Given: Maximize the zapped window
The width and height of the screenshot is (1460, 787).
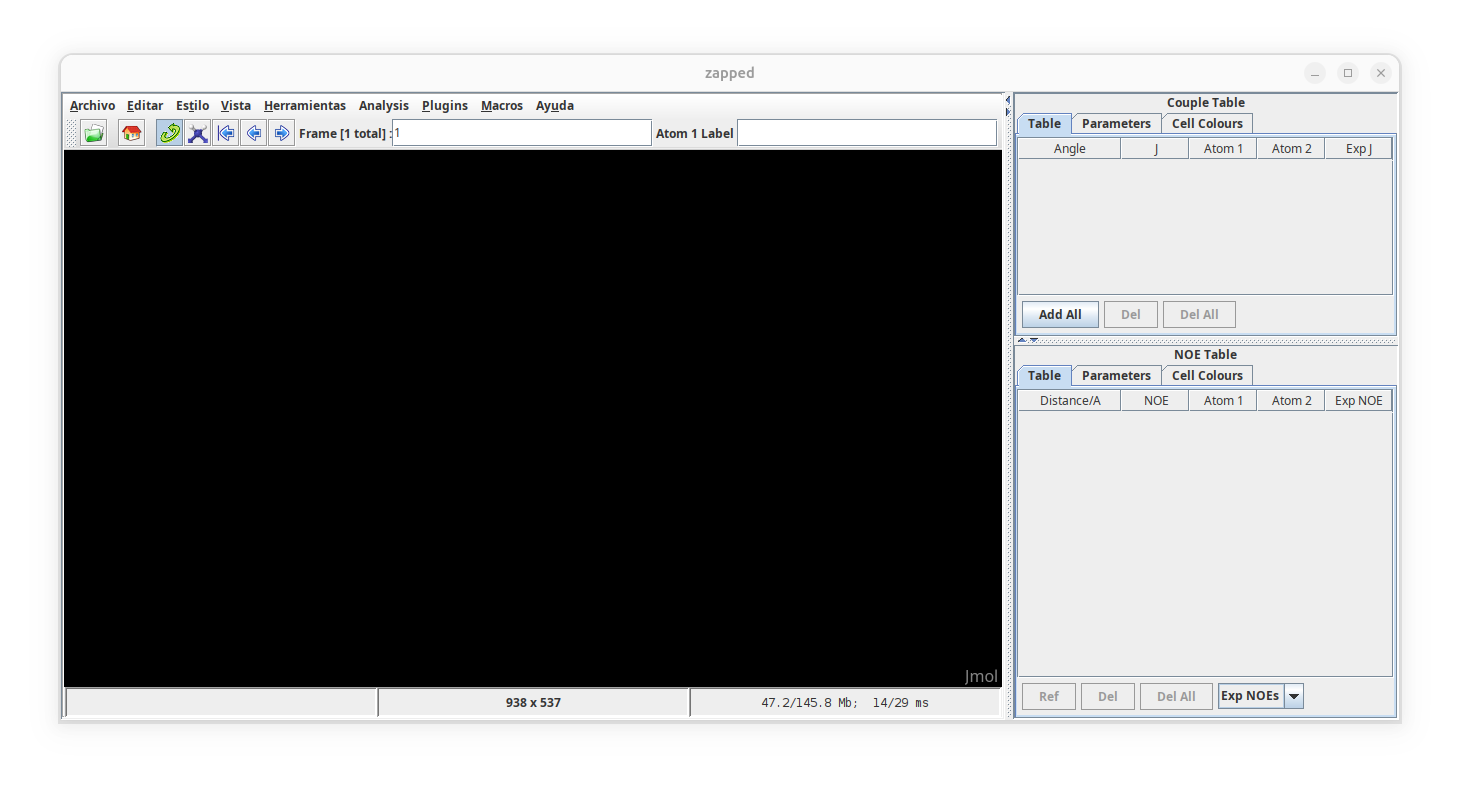Looking at the screenshot, I should 1348,73.
